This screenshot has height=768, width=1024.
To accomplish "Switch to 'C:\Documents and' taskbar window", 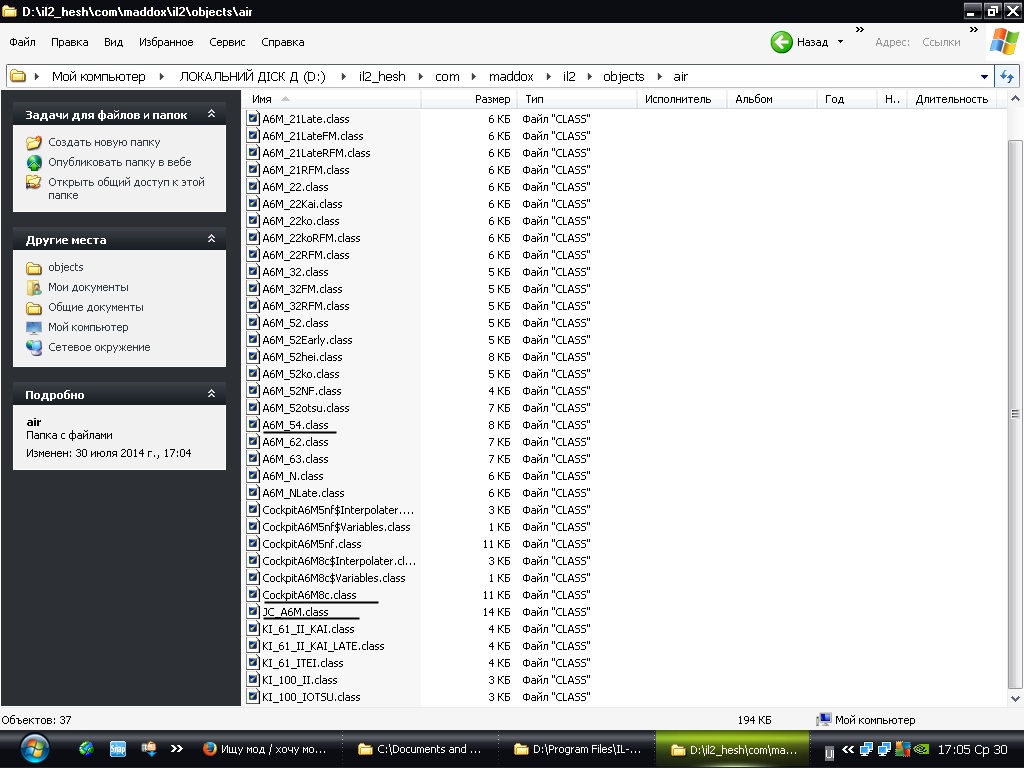I will 421,749.
